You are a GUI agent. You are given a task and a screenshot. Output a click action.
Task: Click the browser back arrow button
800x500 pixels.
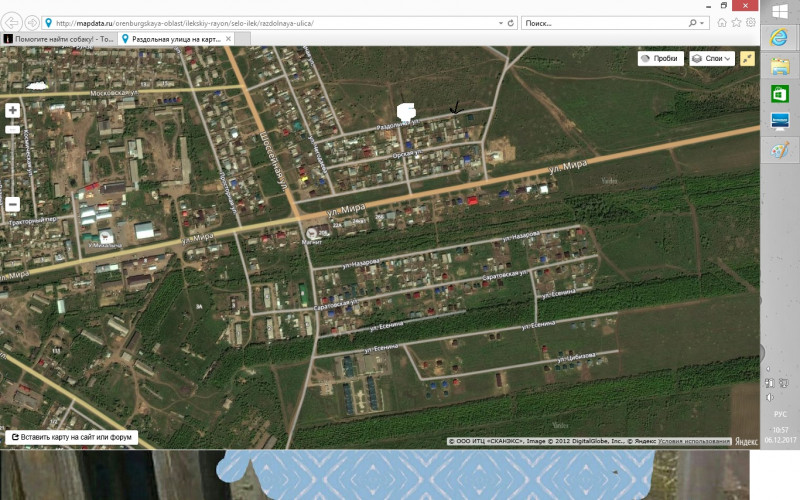click(x=12, y=22)
